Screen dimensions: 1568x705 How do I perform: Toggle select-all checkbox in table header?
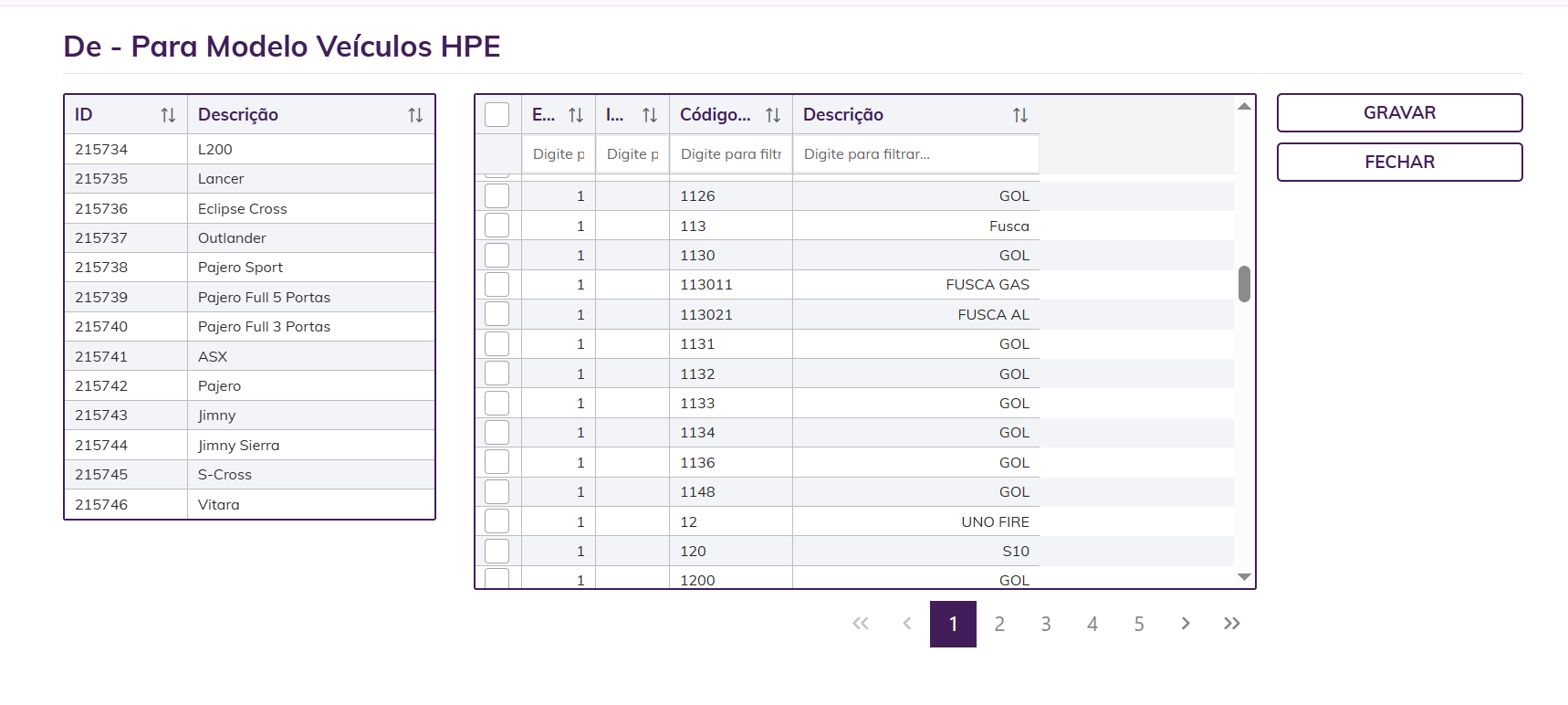pos(497,115)
